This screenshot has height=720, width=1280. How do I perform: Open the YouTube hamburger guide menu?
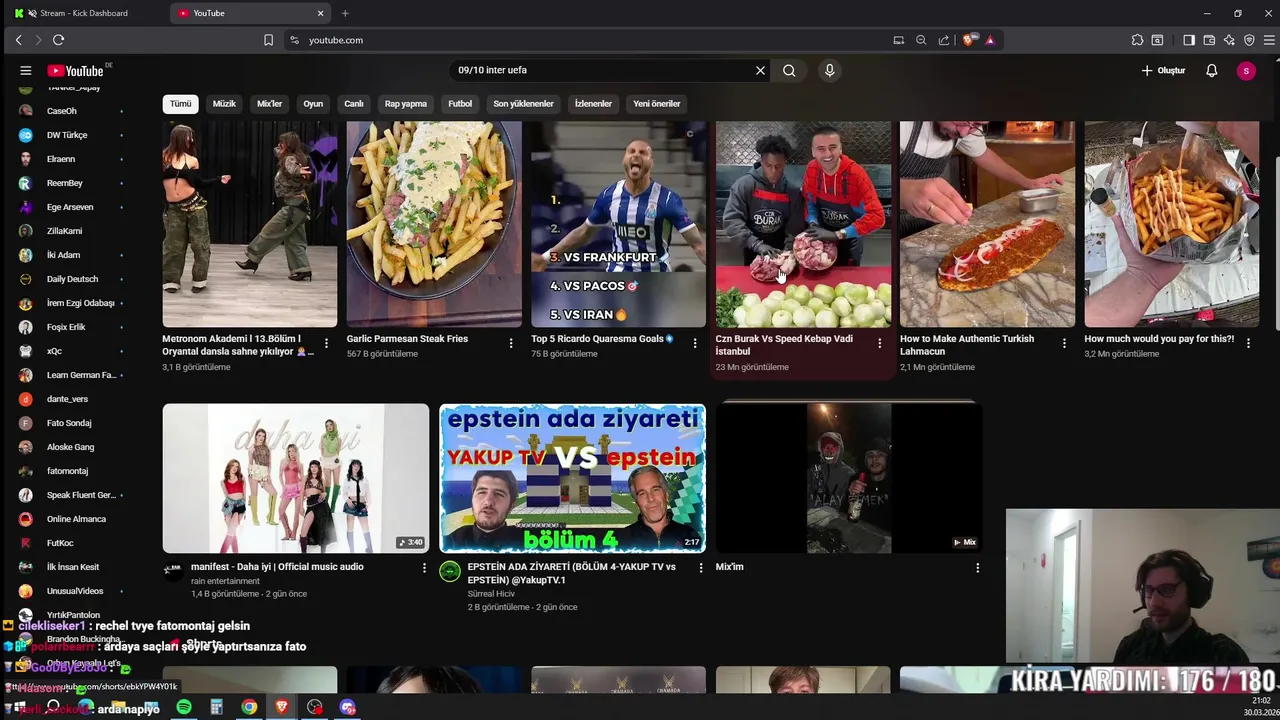(x=26, y=70)
